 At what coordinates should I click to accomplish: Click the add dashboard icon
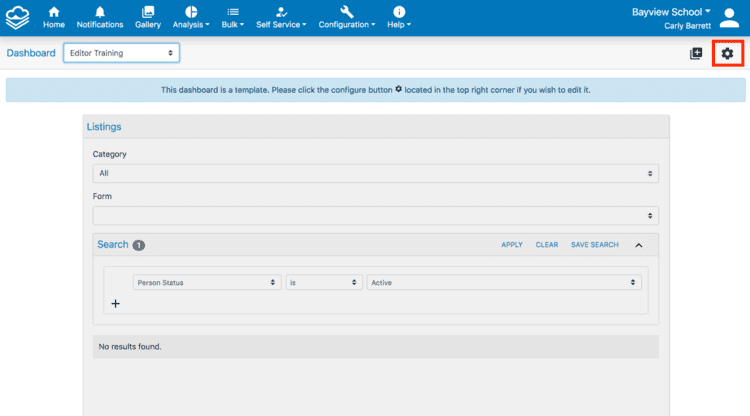(696, 54)
